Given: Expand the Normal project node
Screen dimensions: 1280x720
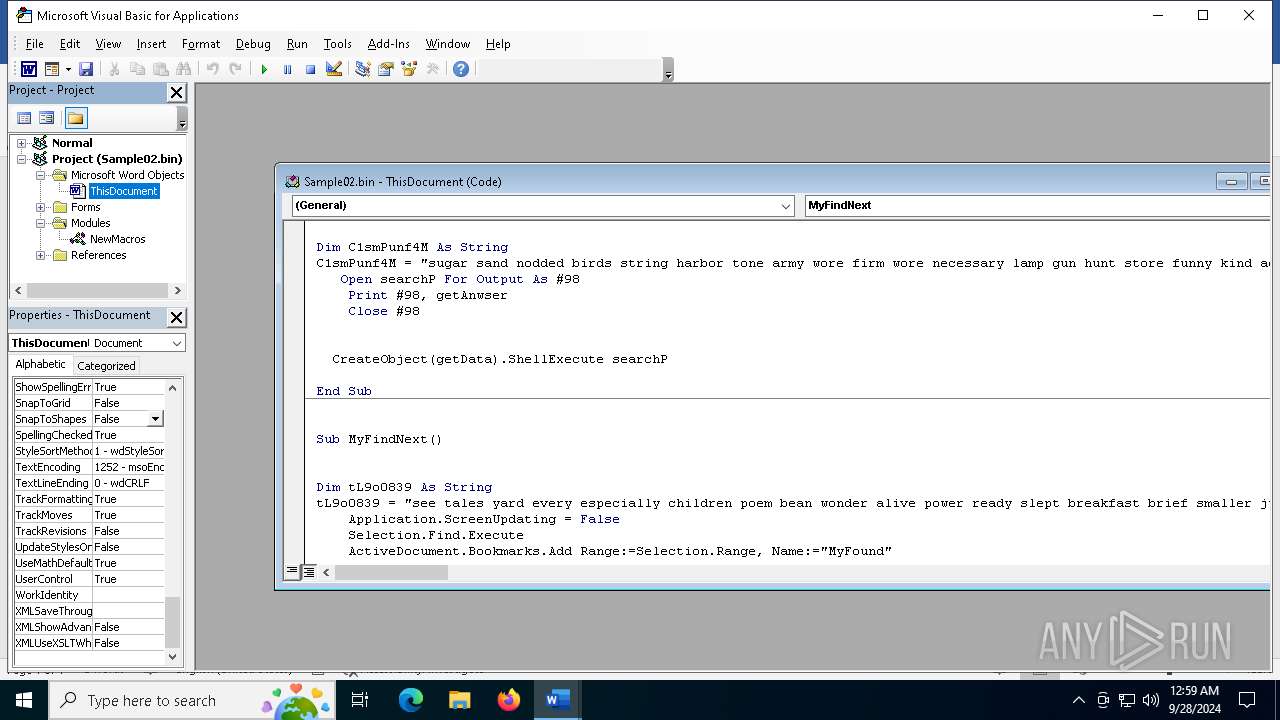Looking at the screenshot, I should (21, 143).
